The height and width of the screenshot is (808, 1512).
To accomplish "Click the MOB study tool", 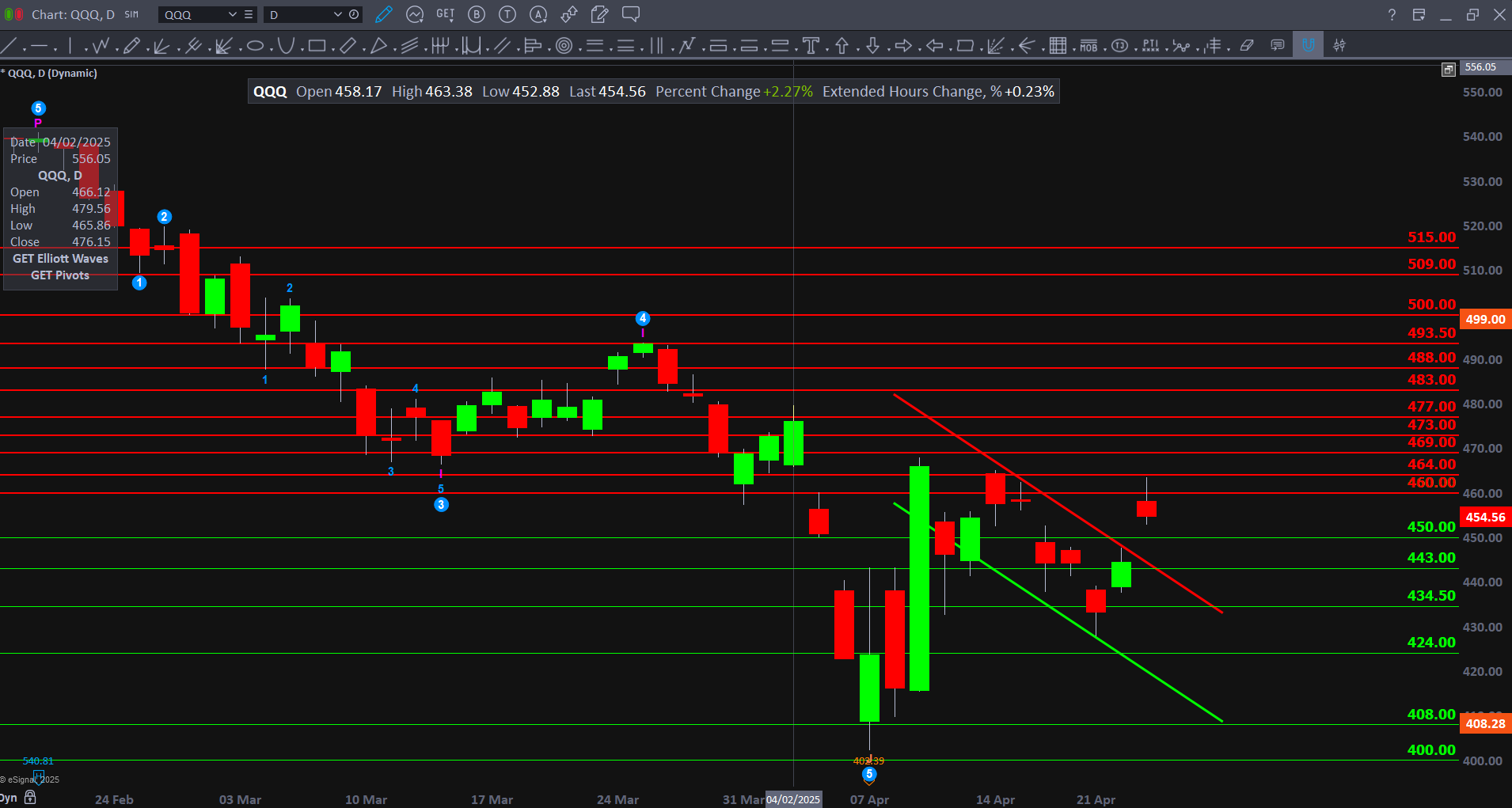I will [x=1088, y=46].
